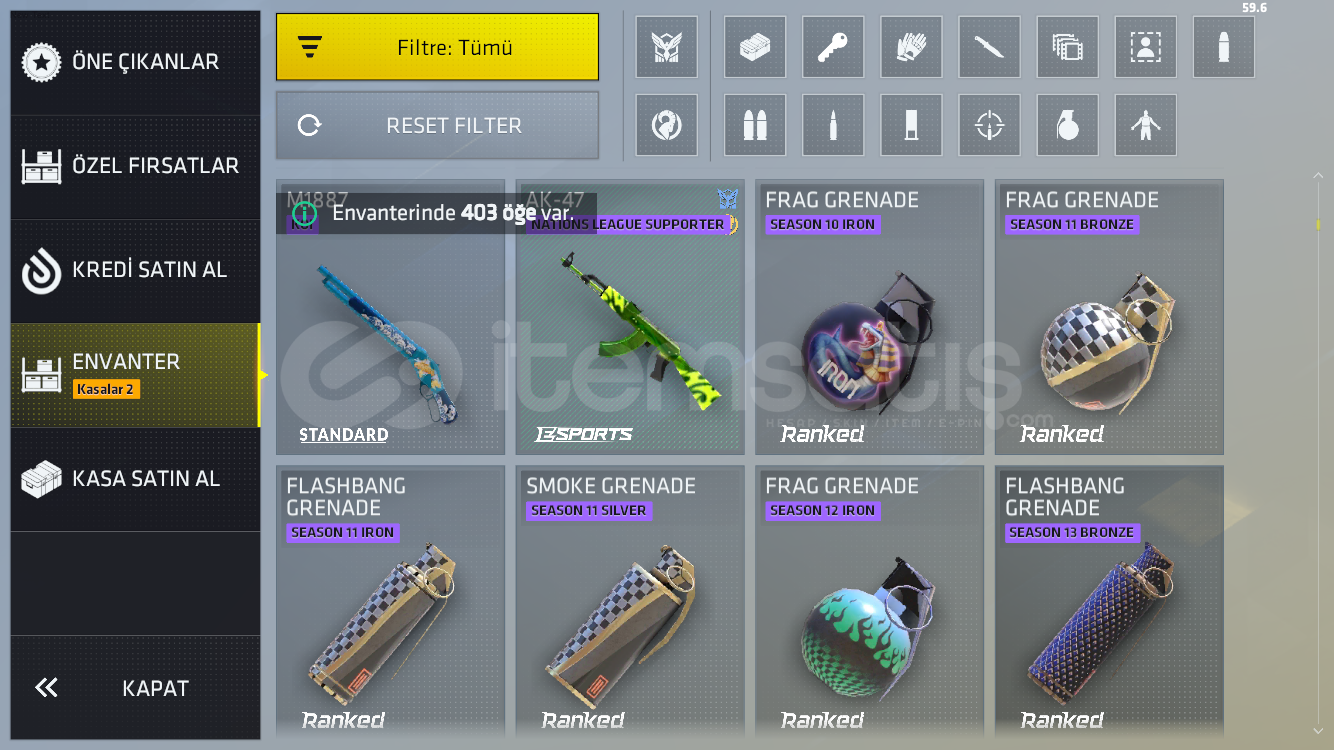Open the Season 12 Iron frag grenade
The image size is (1334, 750).
click(x=869, y=602)
